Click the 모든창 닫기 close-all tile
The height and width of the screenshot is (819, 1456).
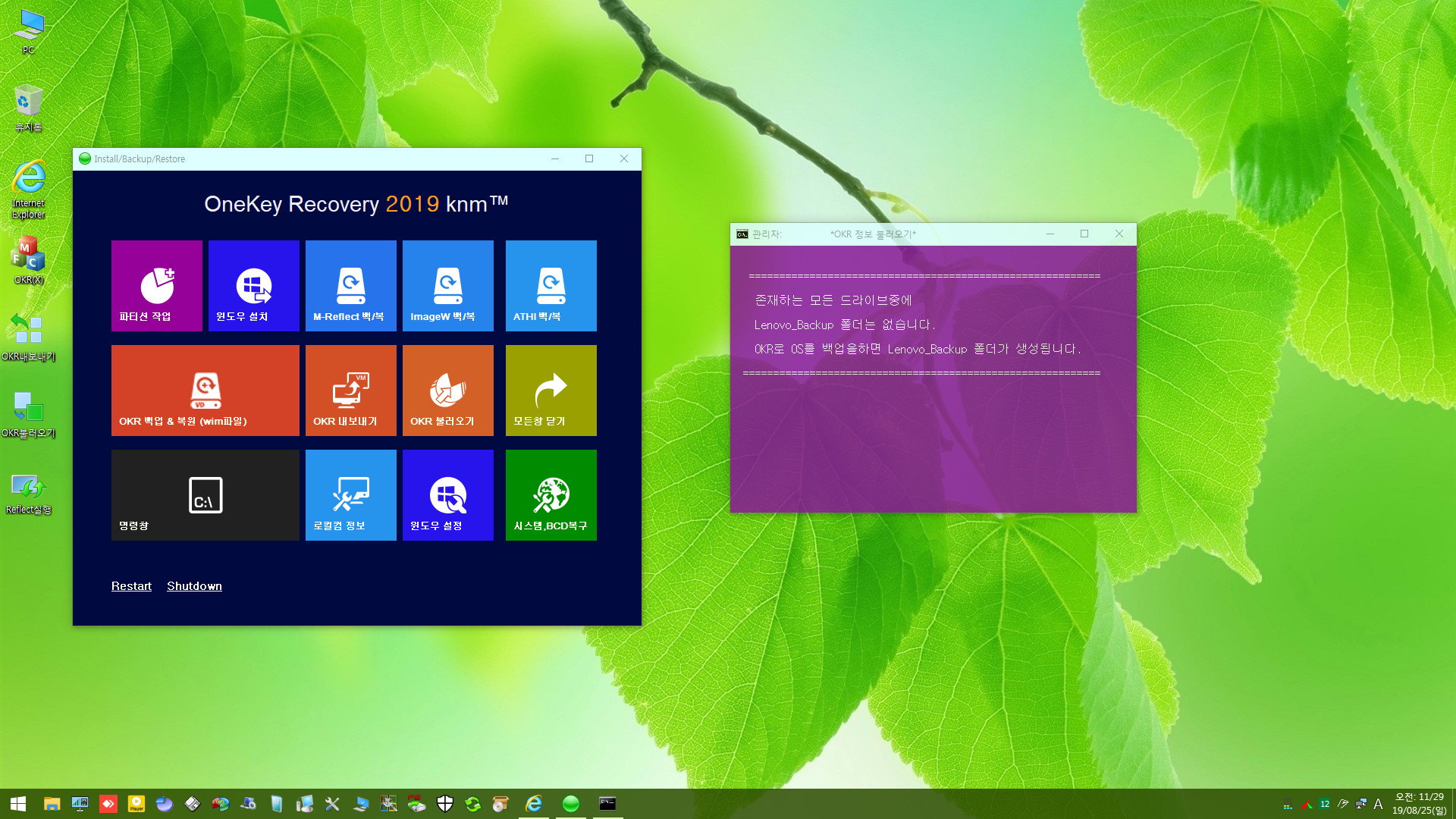tap(551, 391)
